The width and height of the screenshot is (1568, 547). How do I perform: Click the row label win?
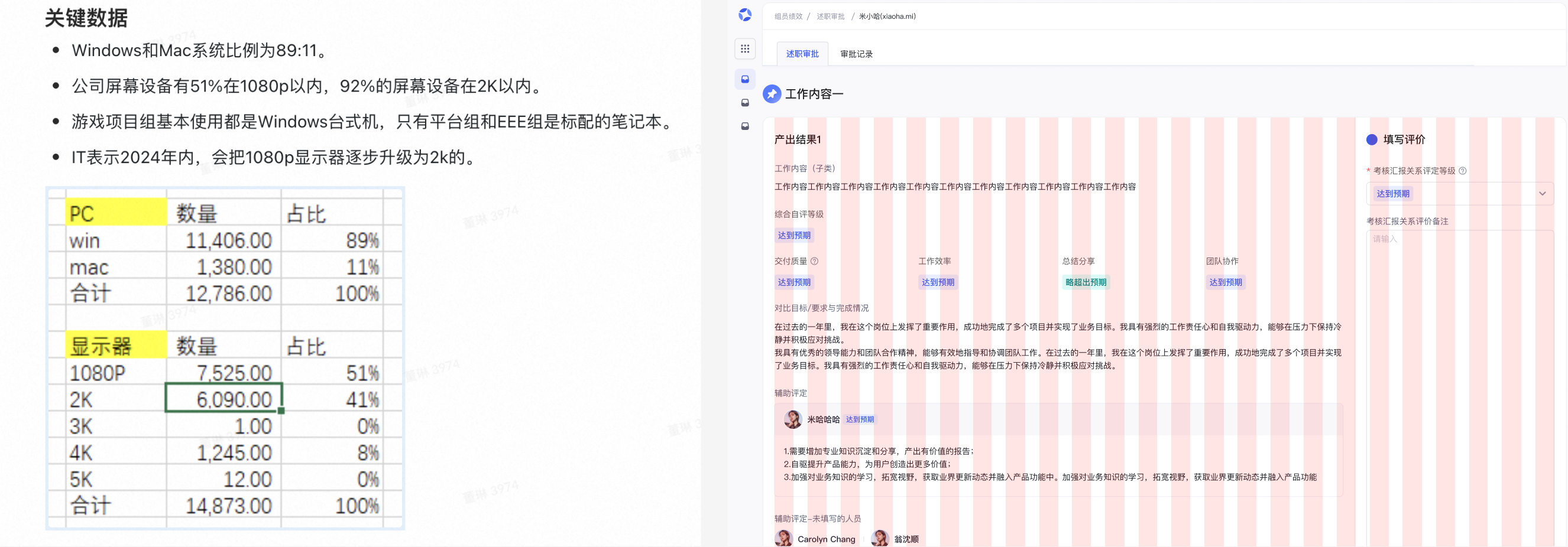[x=85, y=240]
